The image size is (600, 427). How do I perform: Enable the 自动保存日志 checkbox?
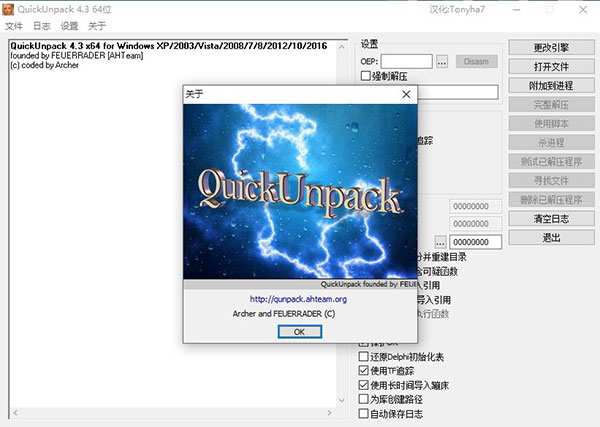(364, 414)
